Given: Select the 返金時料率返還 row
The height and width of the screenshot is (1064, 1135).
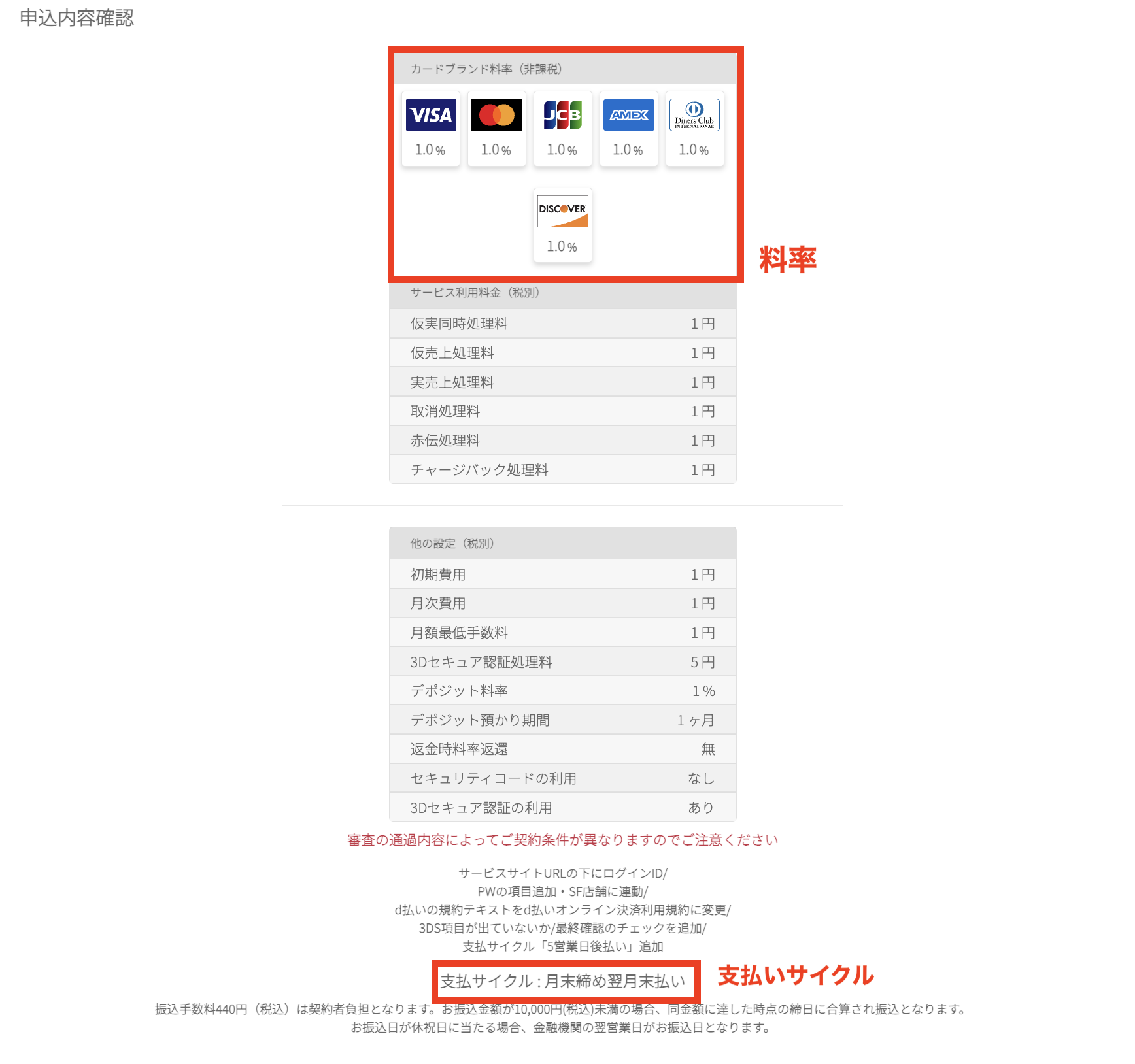Looking at the screenshot, I should 563,749.
